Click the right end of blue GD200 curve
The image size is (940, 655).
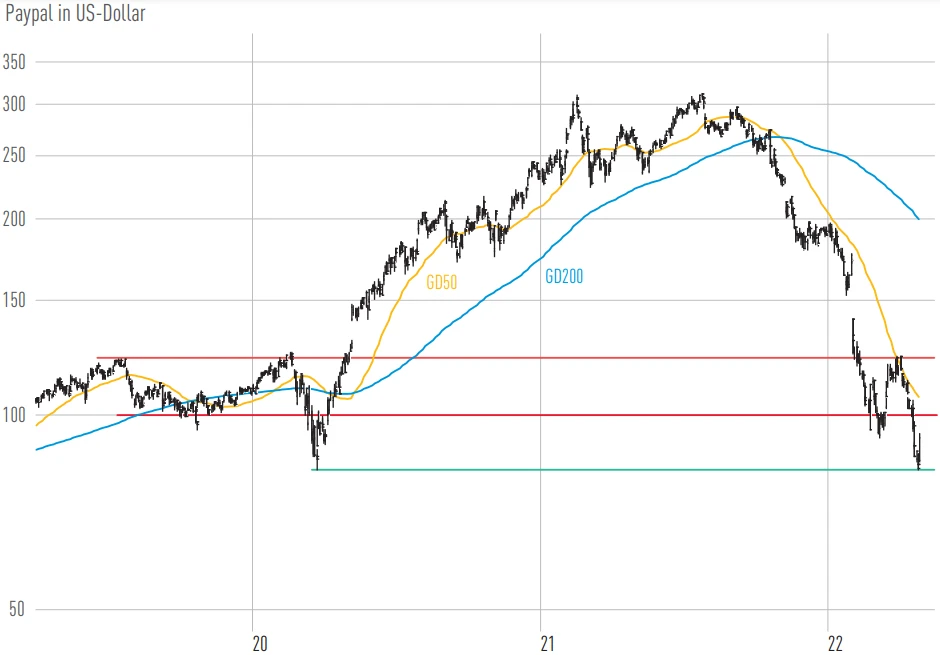point(918,218)
